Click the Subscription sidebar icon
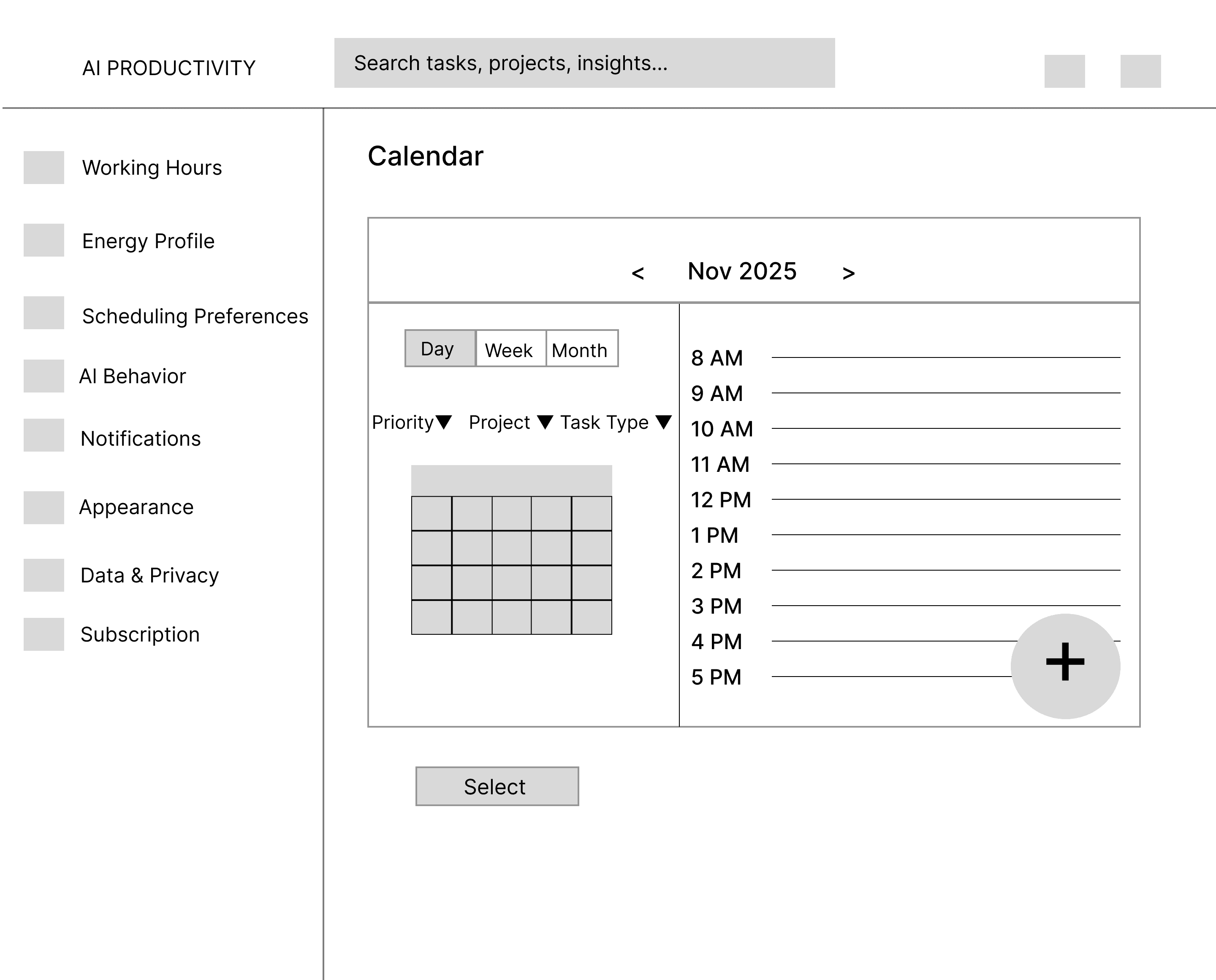This screenshot has height=980, width=1216. pyautogui.click(x=43, y=634)
